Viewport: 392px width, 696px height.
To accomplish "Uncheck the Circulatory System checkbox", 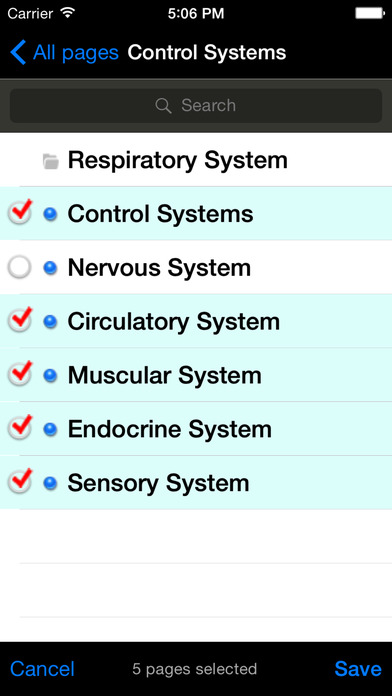I will 20,320.
